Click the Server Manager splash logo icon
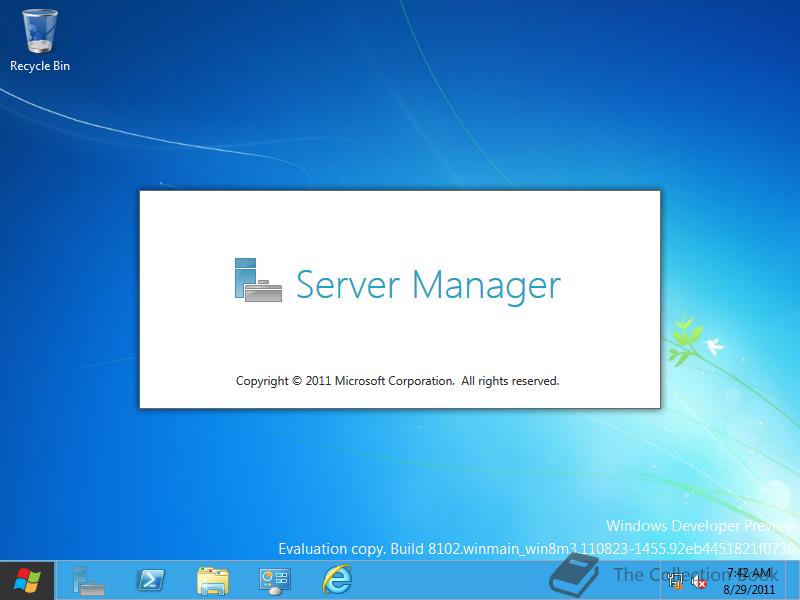The width and height of the screenshot is (800, 600). pos(258,280)
